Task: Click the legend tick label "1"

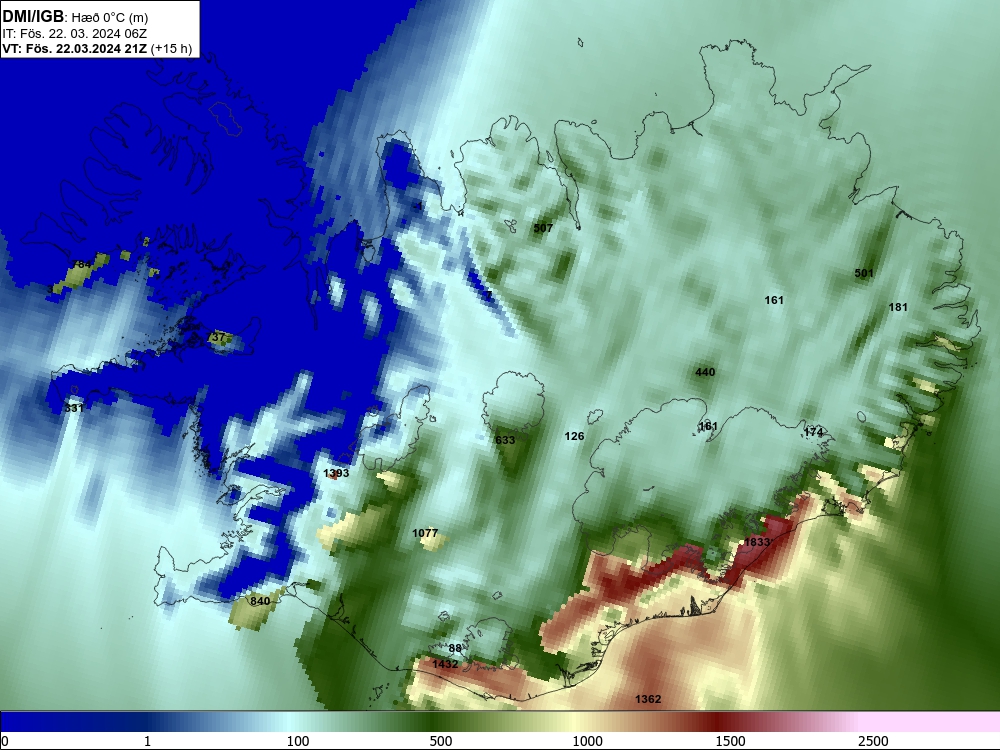Action: [147, 741]
